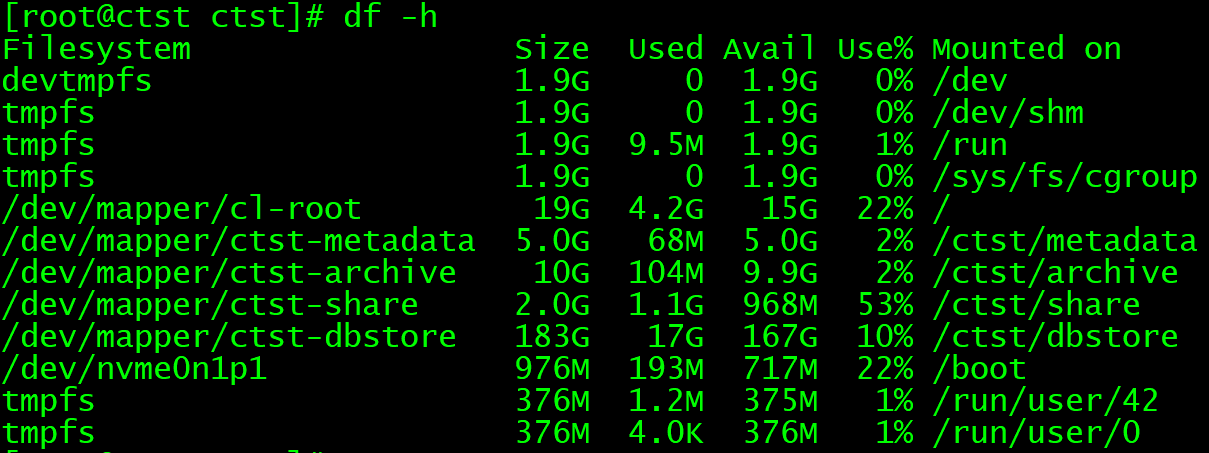
Task: Click the 'Mounted on' column header
Action: pyautogui.click(x=1027, y=49)
